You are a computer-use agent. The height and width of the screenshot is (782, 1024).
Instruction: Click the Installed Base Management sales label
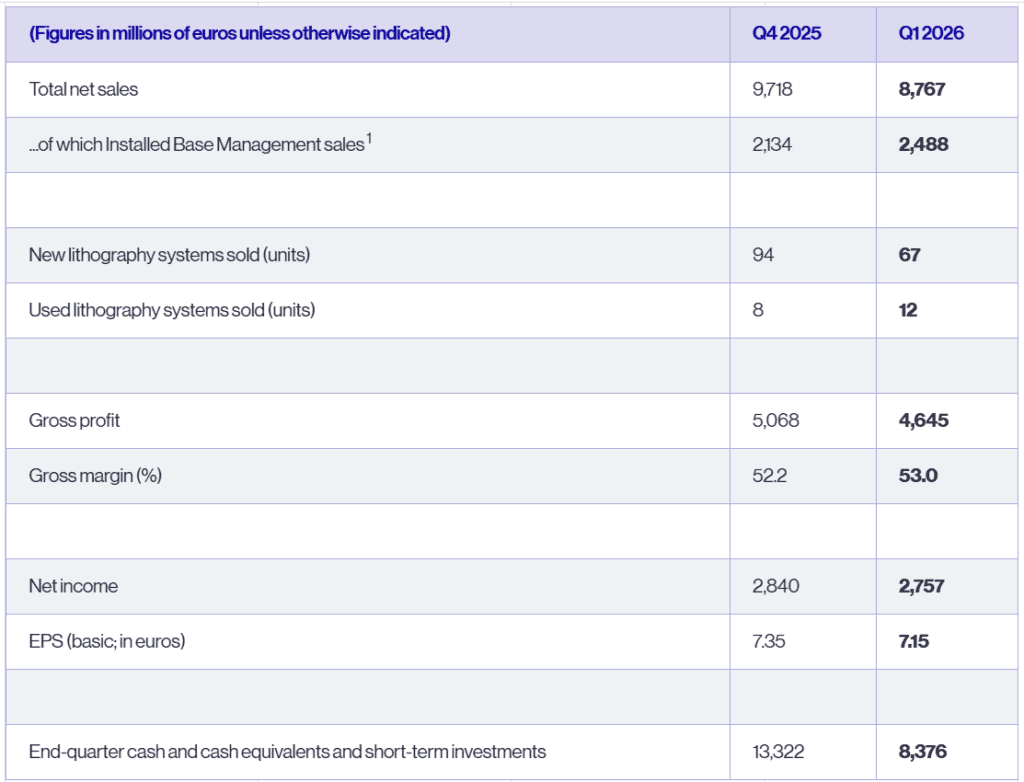[x=196, y=145]
